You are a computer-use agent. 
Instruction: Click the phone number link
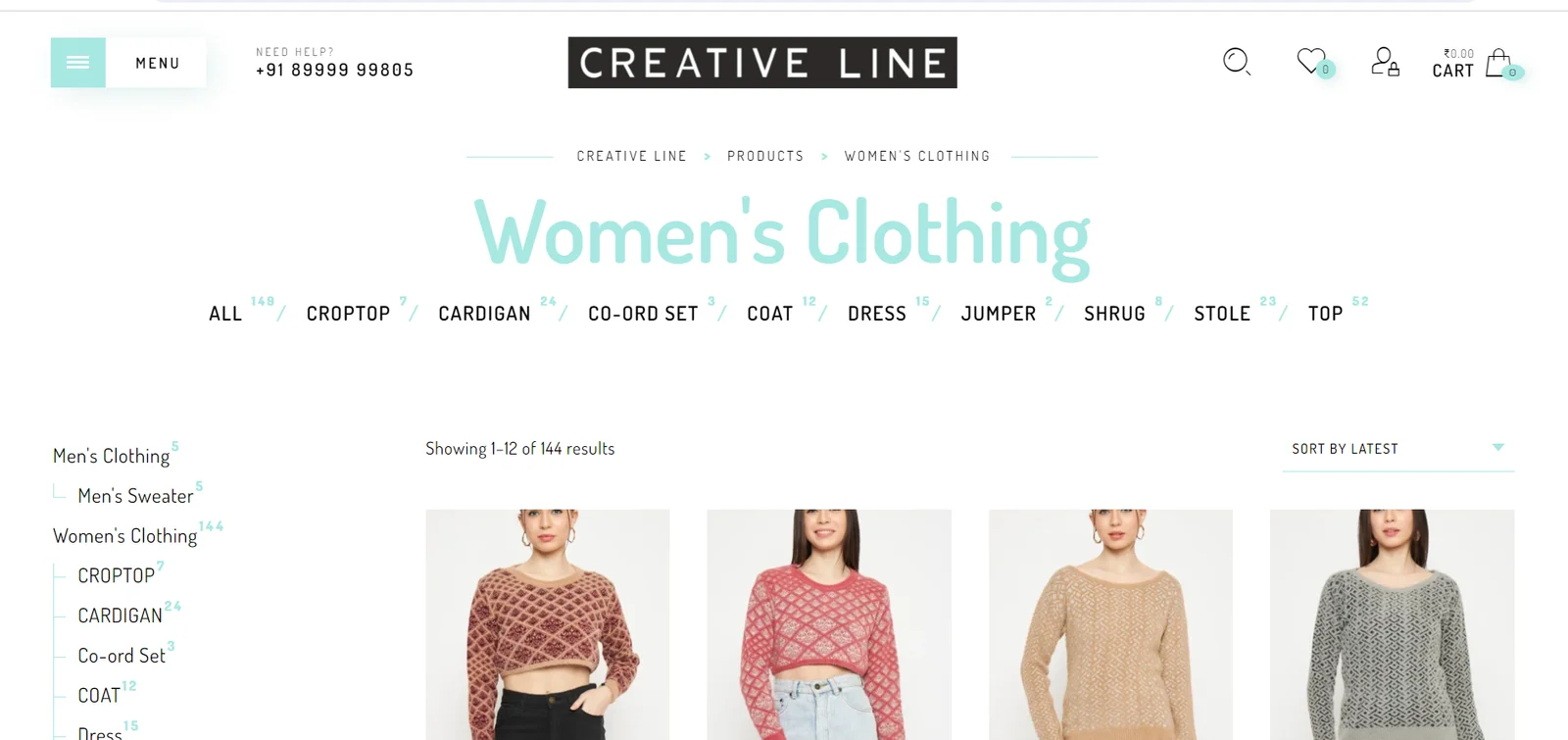click(x=334, y=70)
